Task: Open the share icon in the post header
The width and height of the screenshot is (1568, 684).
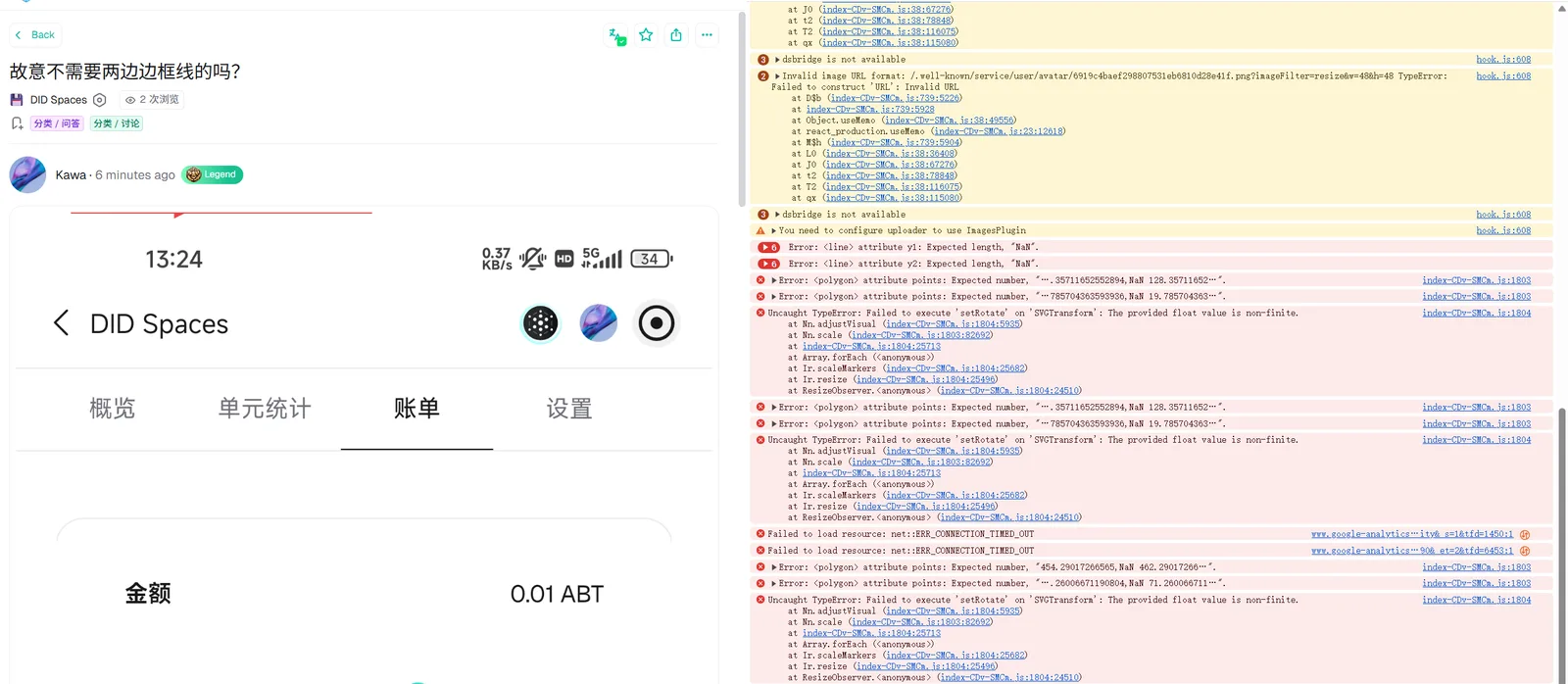Action: click(676, 35)
